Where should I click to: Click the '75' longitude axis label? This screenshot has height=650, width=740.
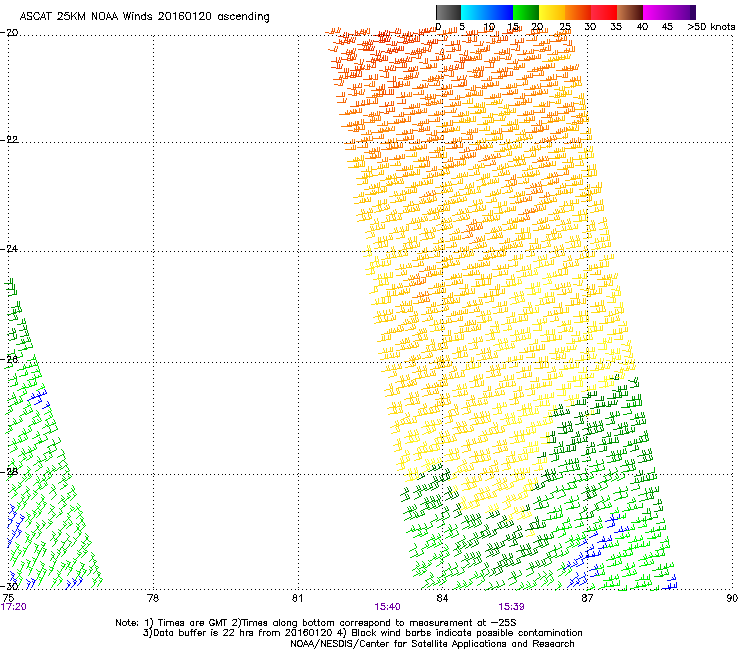(8, 598)
